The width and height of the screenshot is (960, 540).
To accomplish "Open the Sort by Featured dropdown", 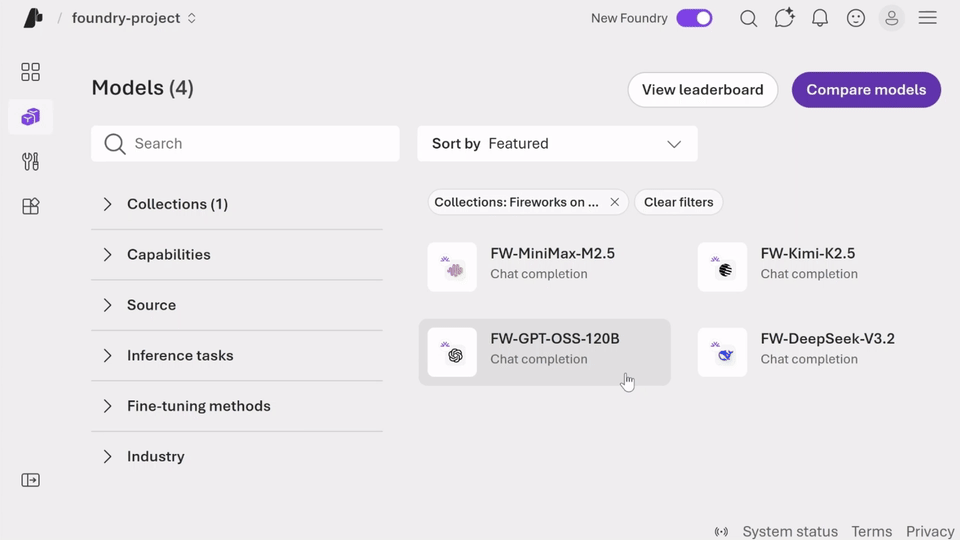I will pos(557,144).
